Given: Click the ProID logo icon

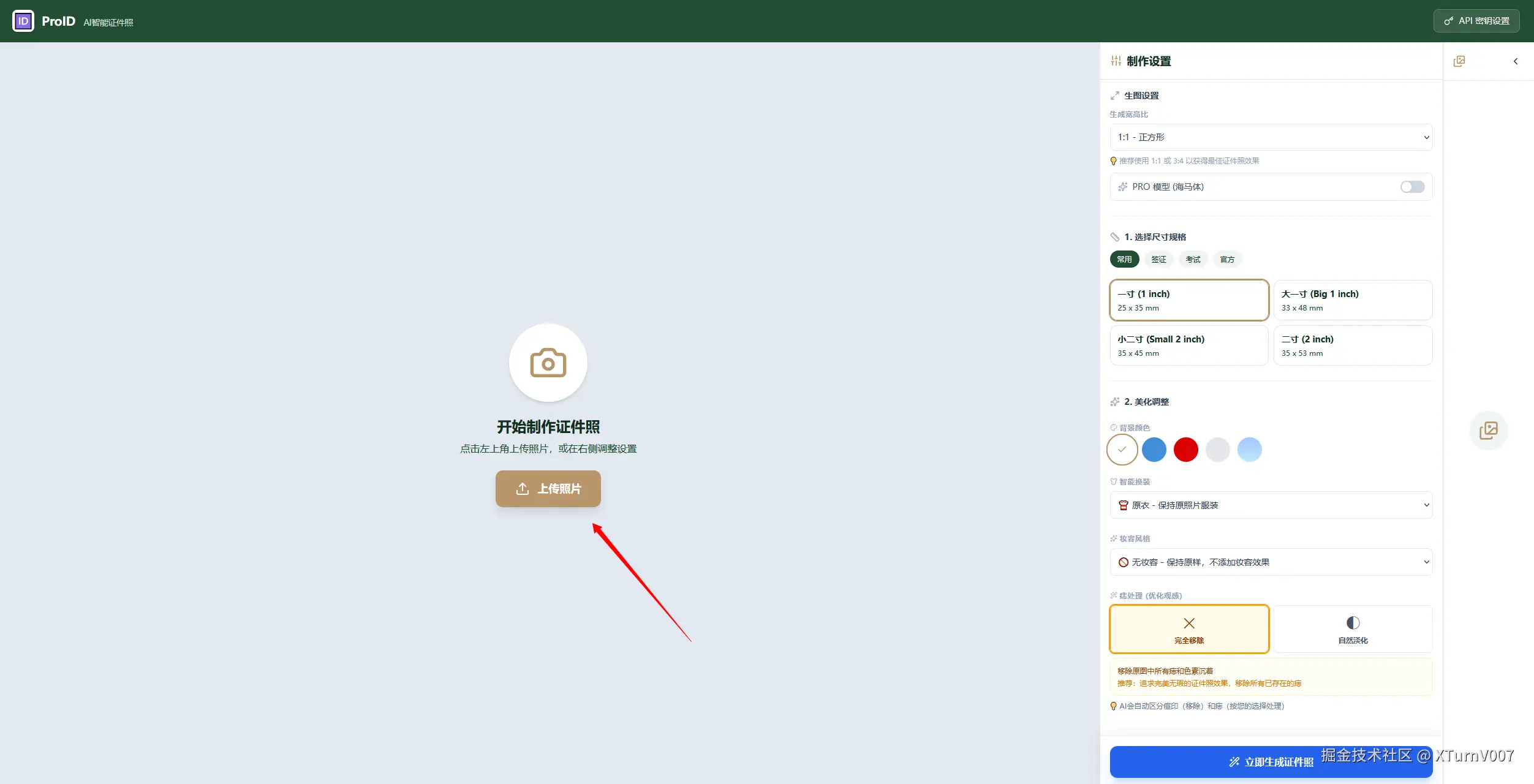Looking at the screenshot, I should pyautogui.click(x=23, y=21).
